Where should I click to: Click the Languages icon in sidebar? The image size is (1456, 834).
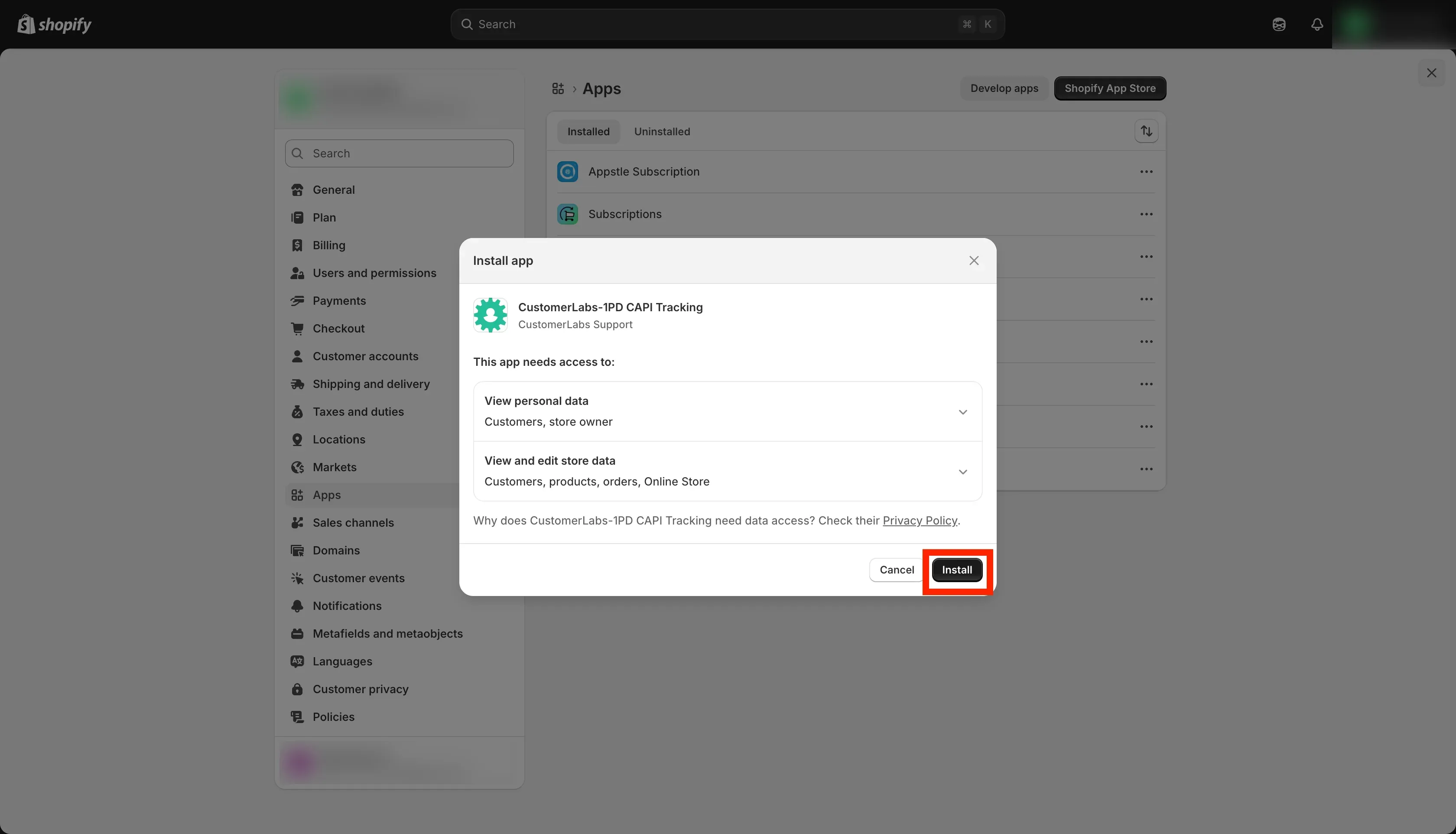[x=297, y=661]
